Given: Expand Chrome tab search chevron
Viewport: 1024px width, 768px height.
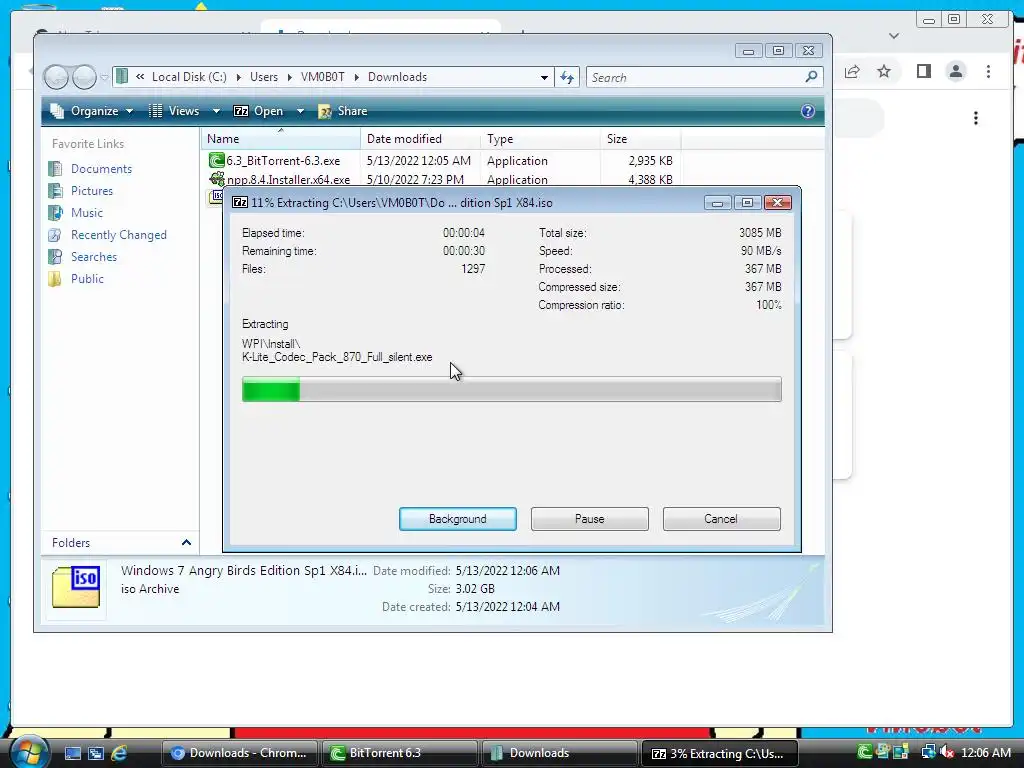Looking at the screenshot, I should click(x=894, y=36).
